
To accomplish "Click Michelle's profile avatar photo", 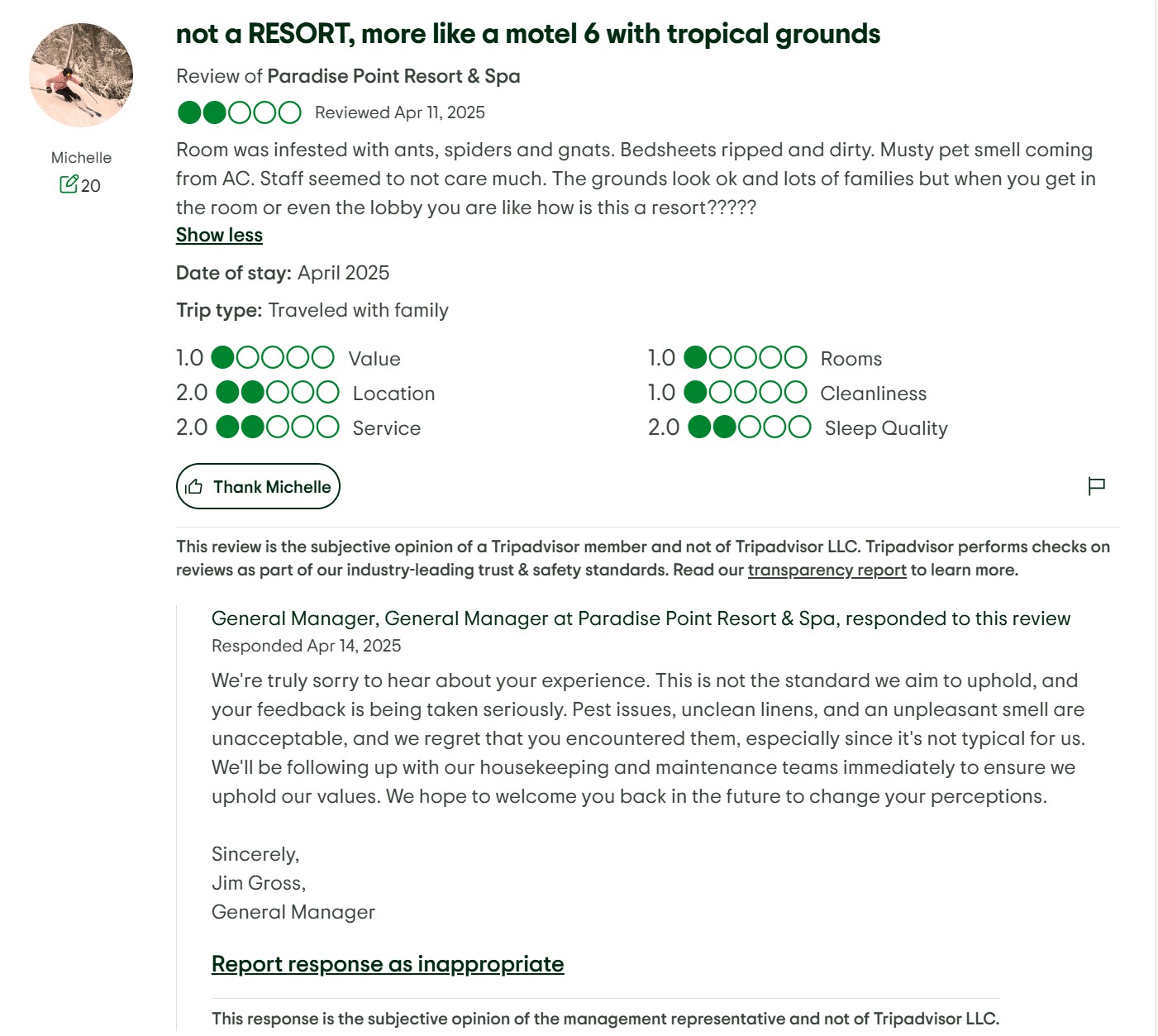I will click(x=81, y=75).
